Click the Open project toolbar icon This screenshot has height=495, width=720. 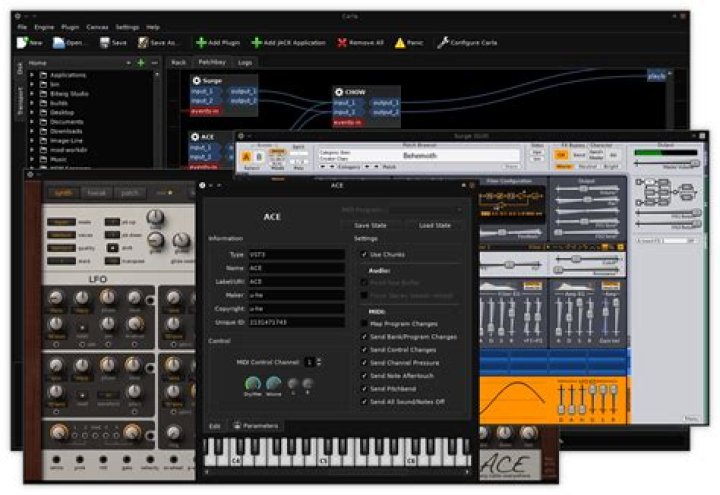[59, 43]
